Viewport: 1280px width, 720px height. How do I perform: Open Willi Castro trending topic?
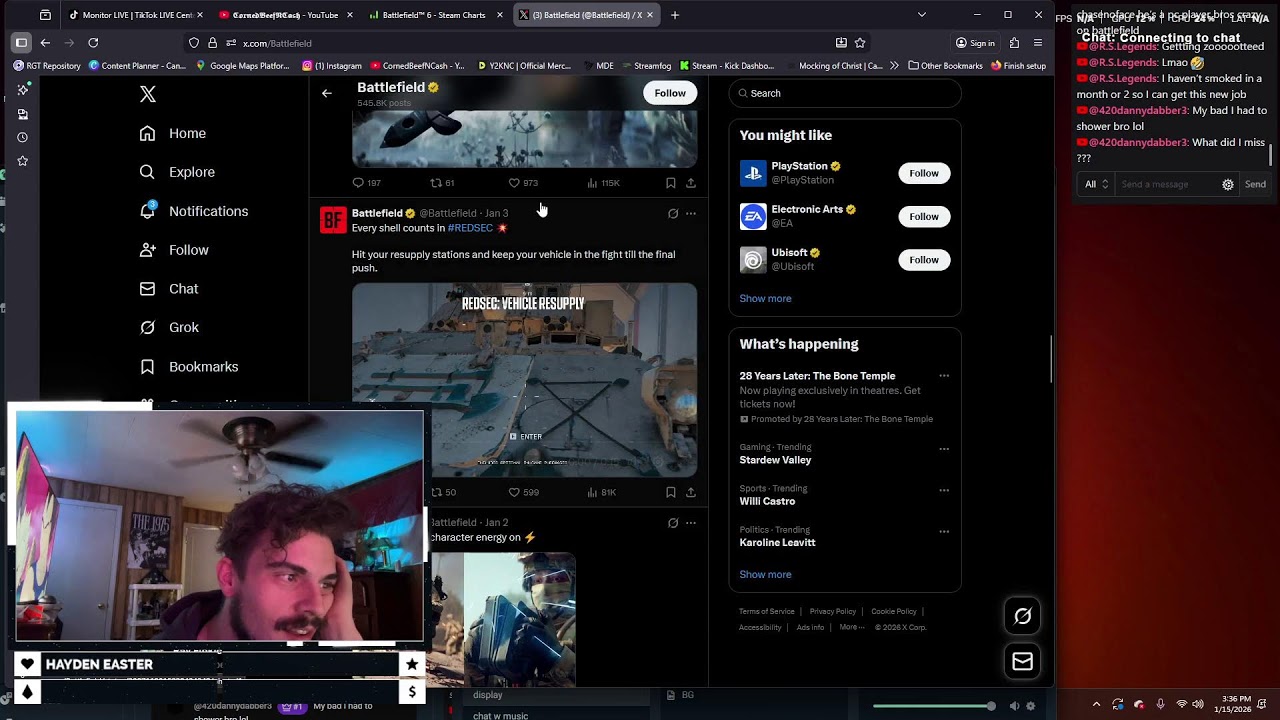tap(767, 501)
